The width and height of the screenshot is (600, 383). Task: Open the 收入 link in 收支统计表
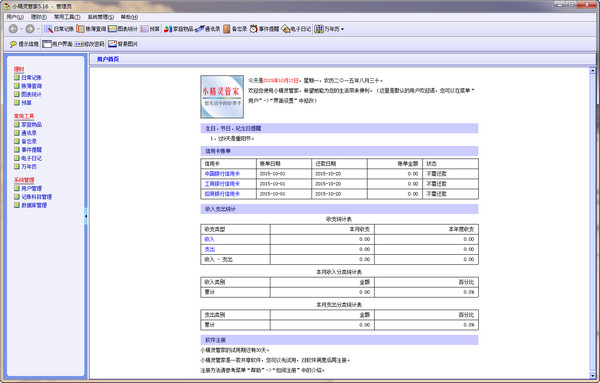point(210,239)
